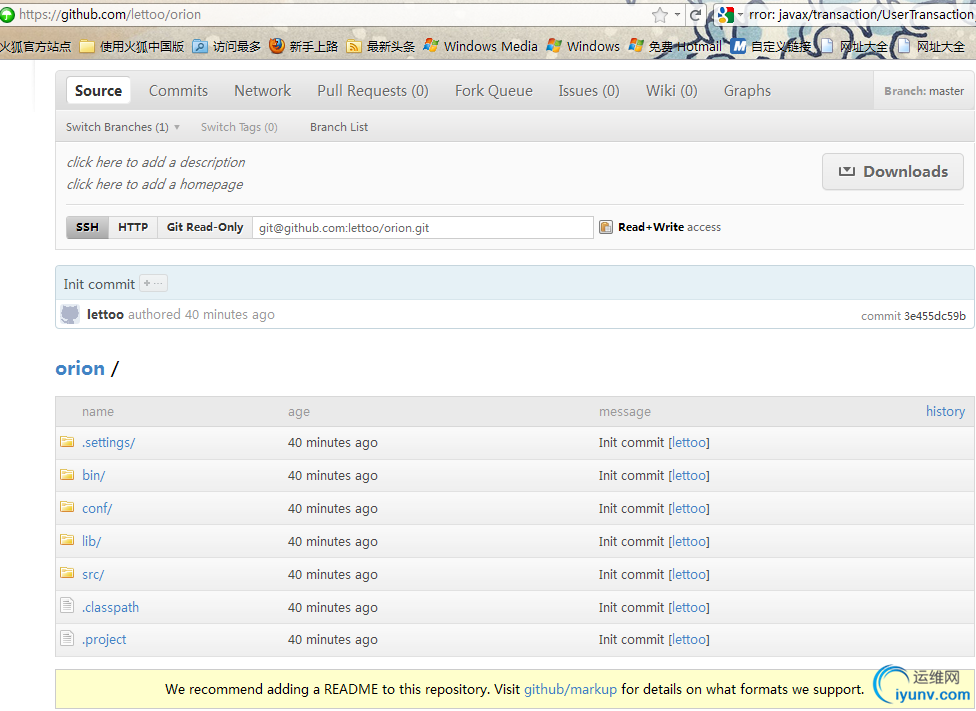Click the green site identity icon

pos(7,15)
